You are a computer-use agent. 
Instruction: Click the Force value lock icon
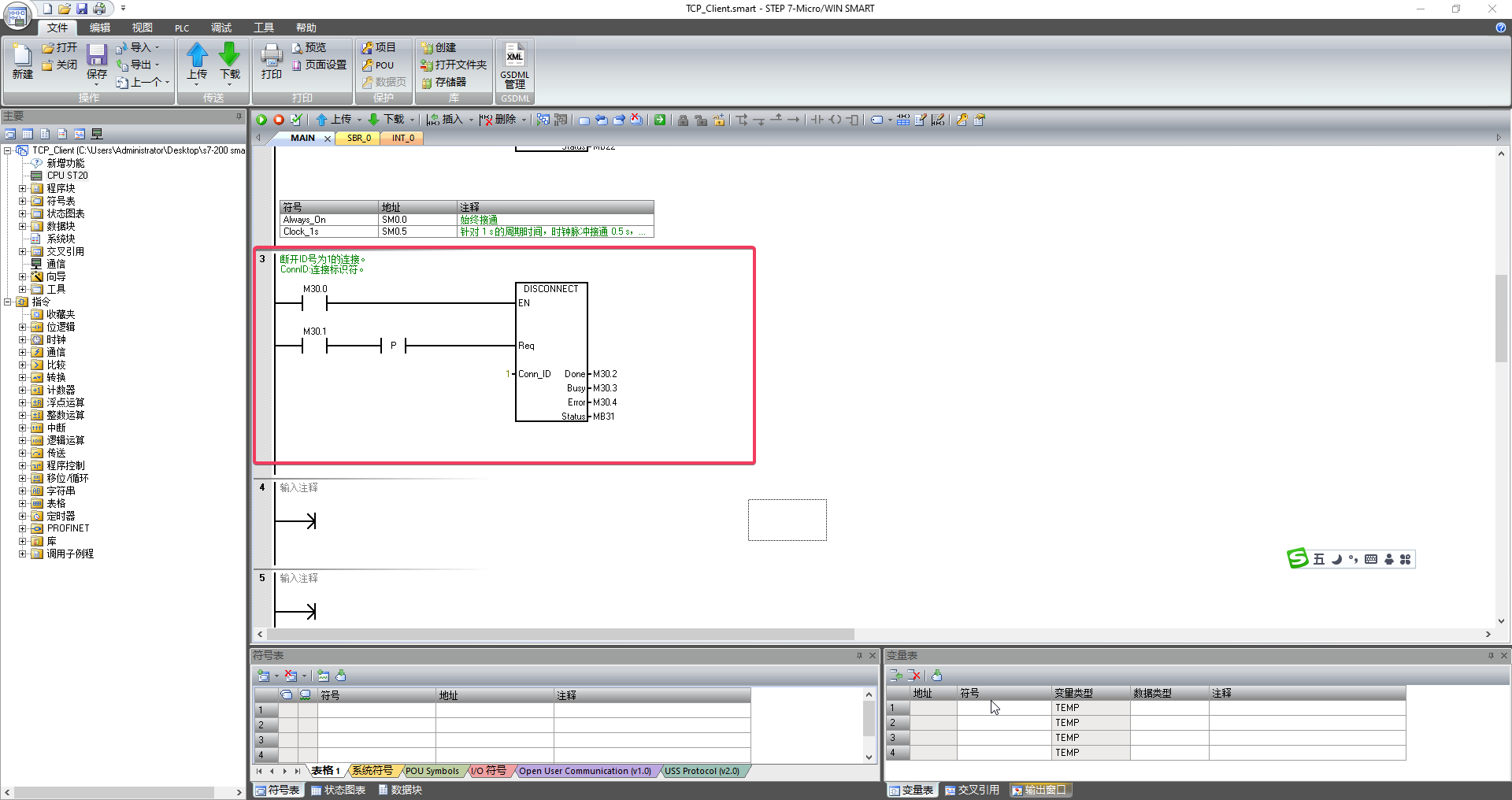click(x=684, y=120)
